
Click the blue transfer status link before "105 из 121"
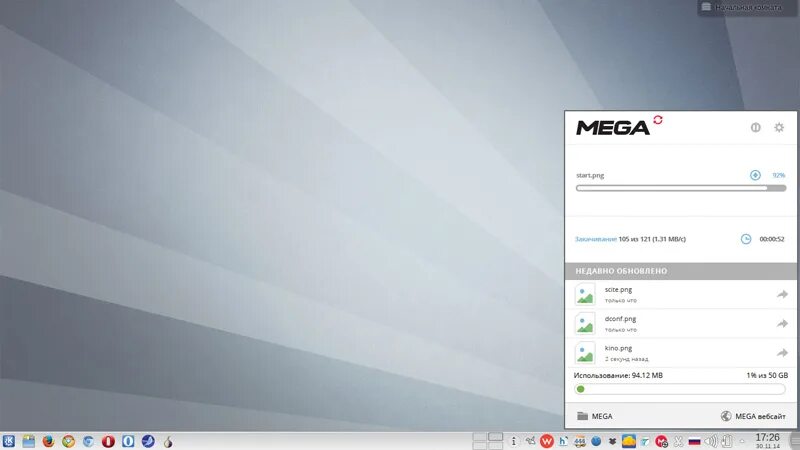(x=595, y=239)
